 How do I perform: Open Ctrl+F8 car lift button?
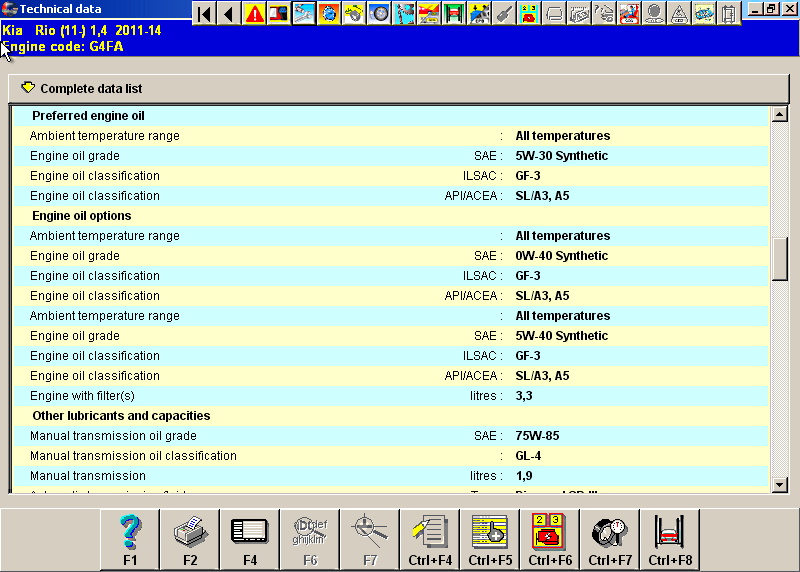click(x=670, y=539)
